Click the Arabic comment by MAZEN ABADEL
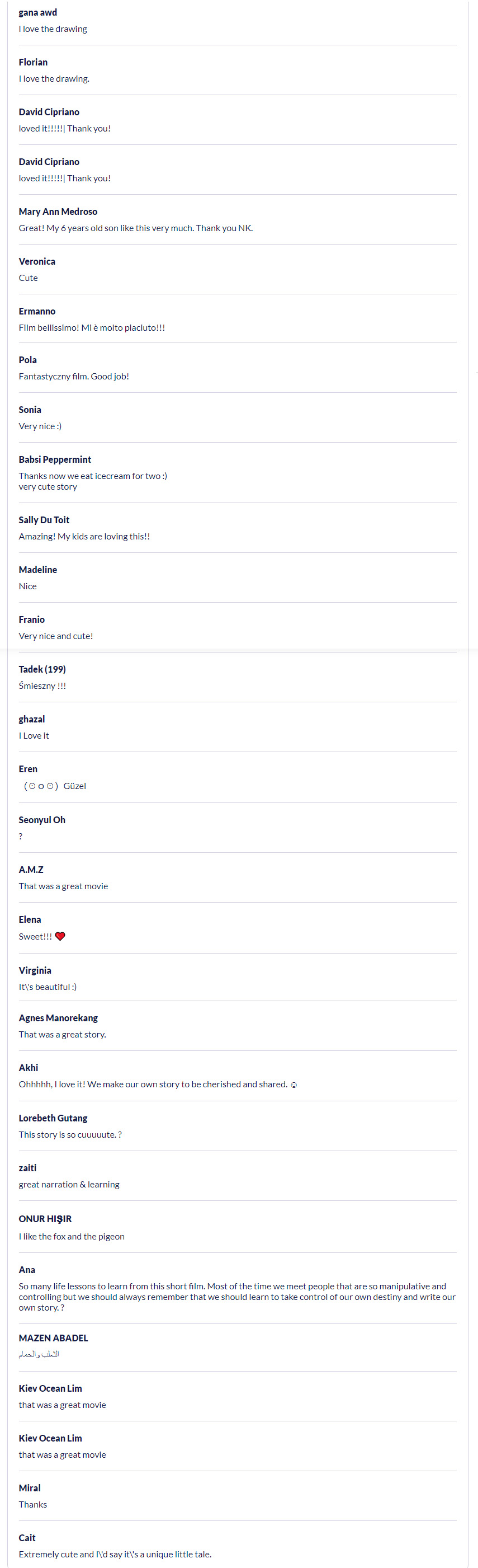Image resolution: width=478 pixels, height=1568 pixels. pyautogui.click(x=39, y=1354)
